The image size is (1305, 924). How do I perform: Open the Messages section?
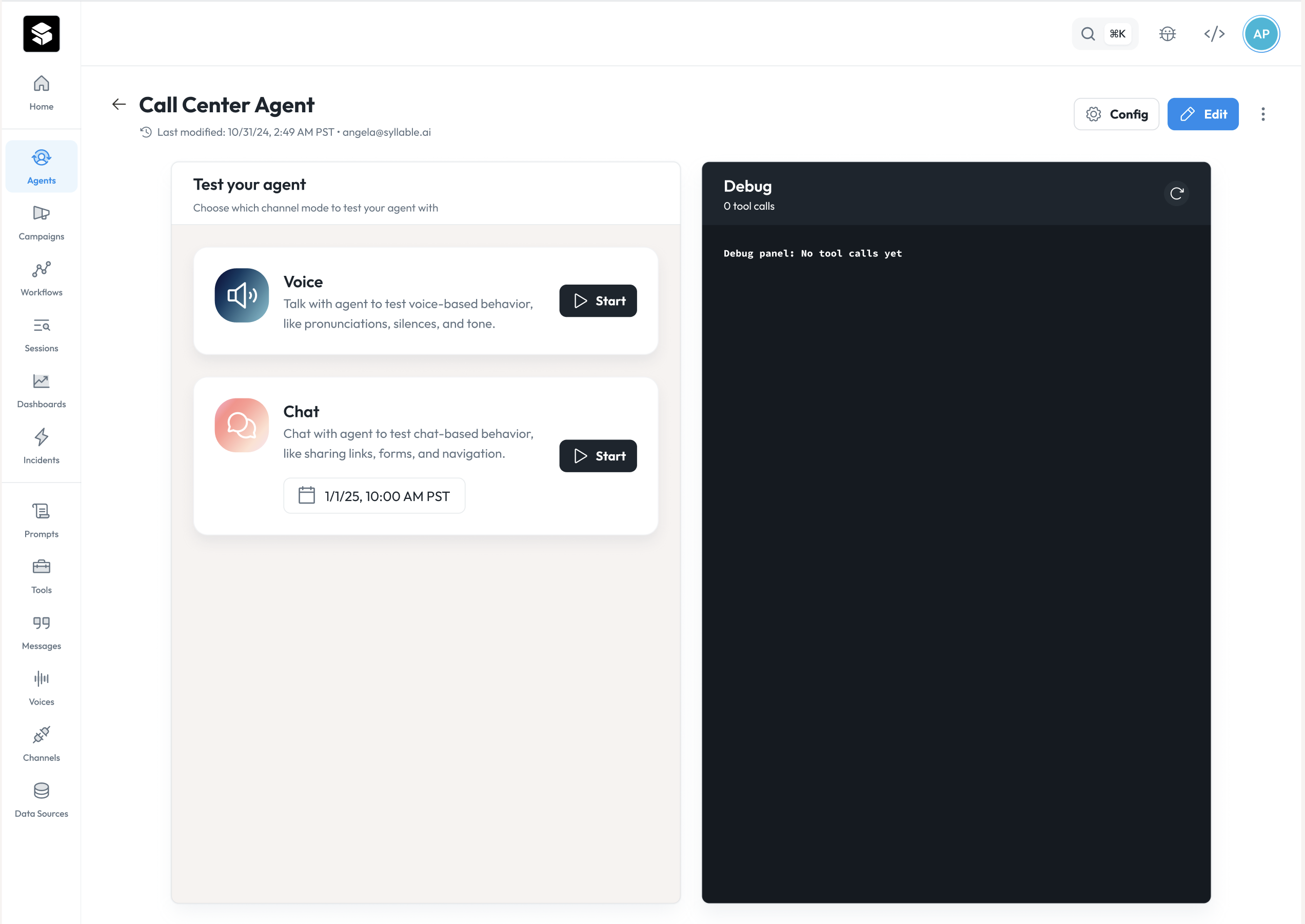pyautogui.click(x=41, y=632)
